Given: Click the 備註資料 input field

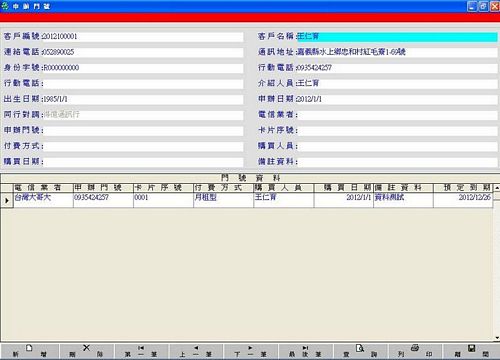Looking at the screenshot, I should pos(397,162).
